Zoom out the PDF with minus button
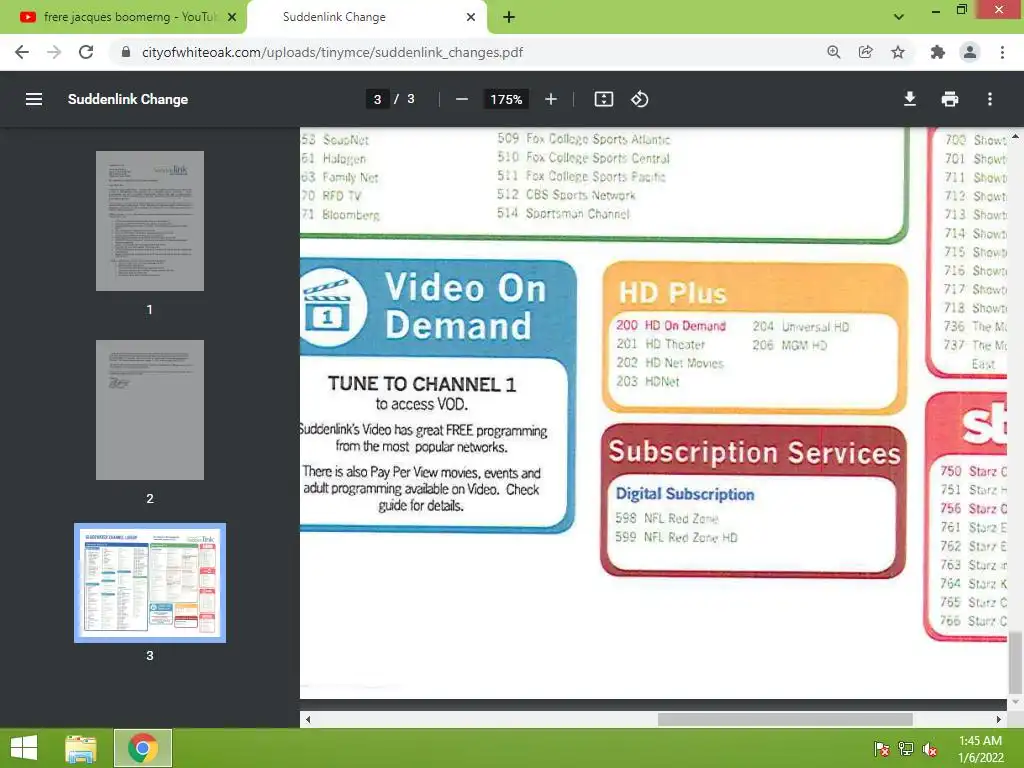The image size is (1024, 768). tap(462, 99)
